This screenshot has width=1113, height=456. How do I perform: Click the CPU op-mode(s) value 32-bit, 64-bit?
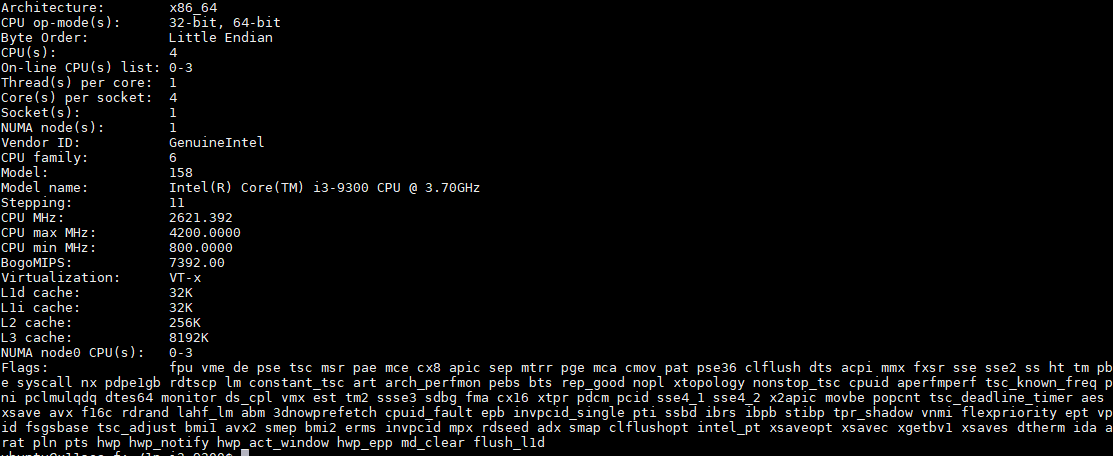click(225, 23)
